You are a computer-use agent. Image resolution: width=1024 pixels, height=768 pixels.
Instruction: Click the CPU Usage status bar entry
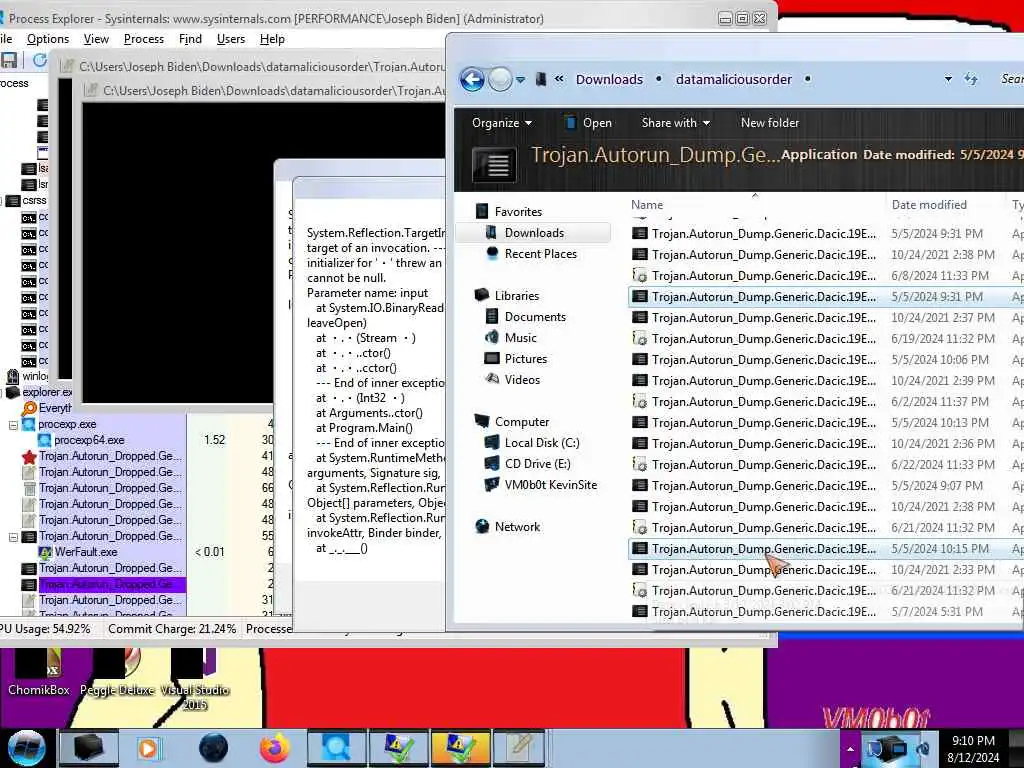[47, 629]
